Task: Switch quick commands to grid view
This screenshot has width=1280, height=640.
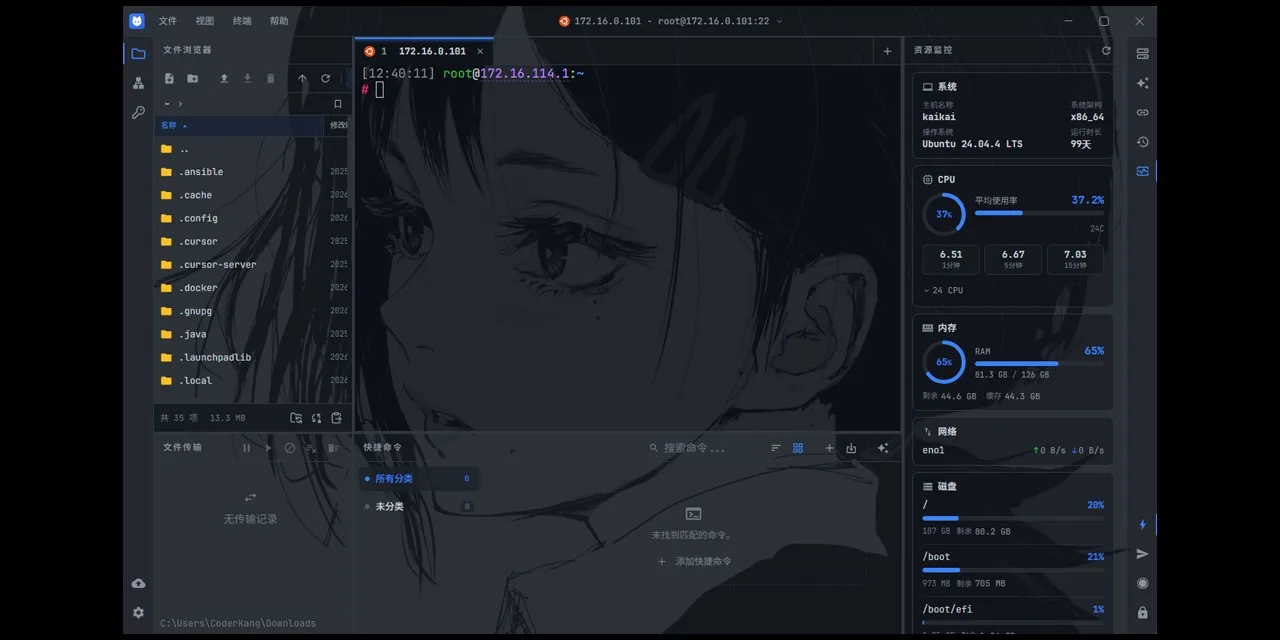Action: pyautogui.click(x=798, y=448)
